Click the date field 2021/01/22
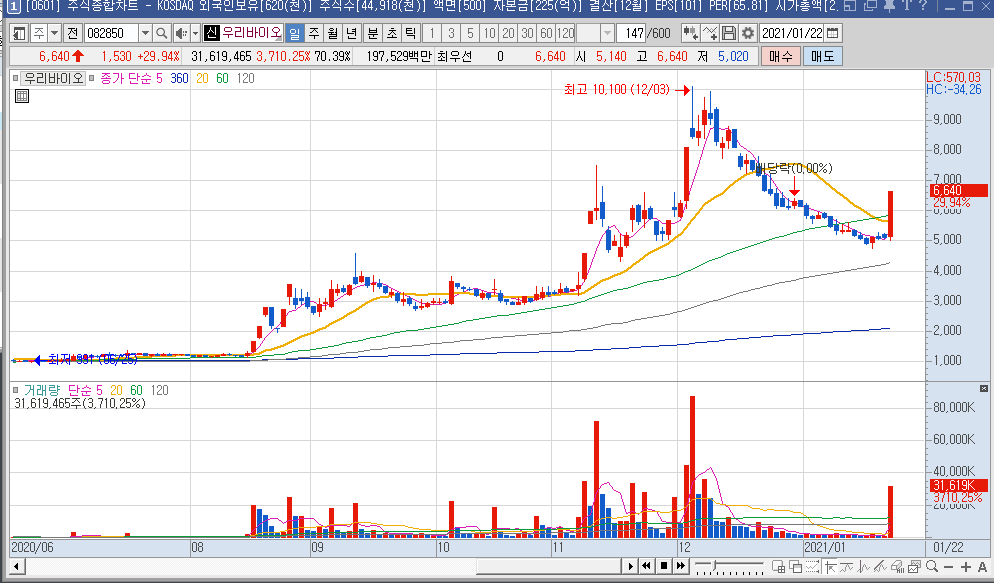The image size is (994, 583). (792, 33)
